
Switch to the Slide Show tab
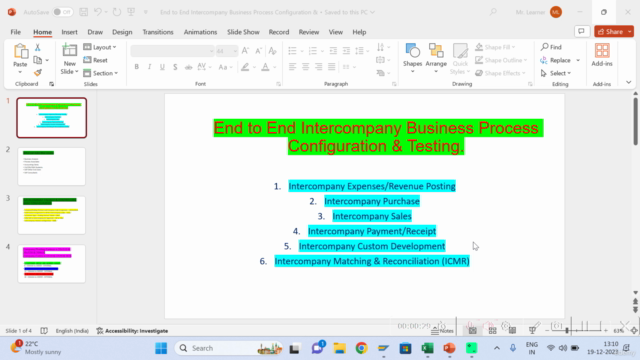[243, 32]
